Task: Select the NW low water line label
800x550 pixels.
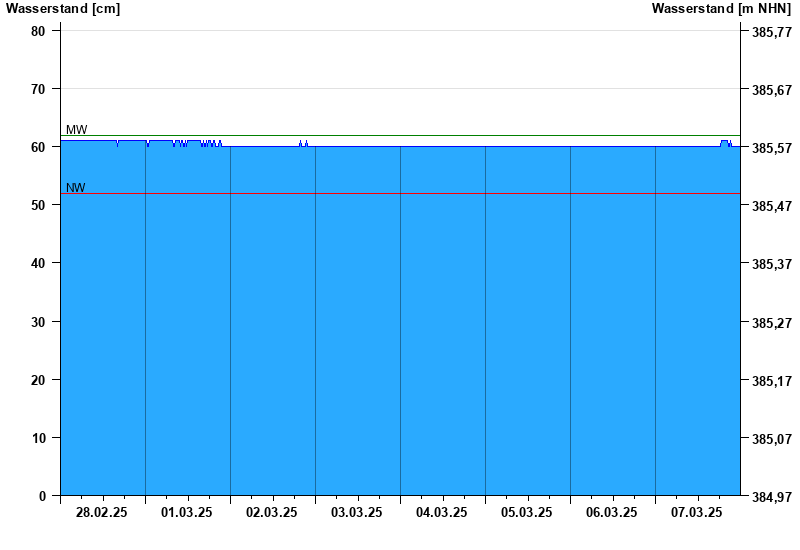Action: [76, 188]
